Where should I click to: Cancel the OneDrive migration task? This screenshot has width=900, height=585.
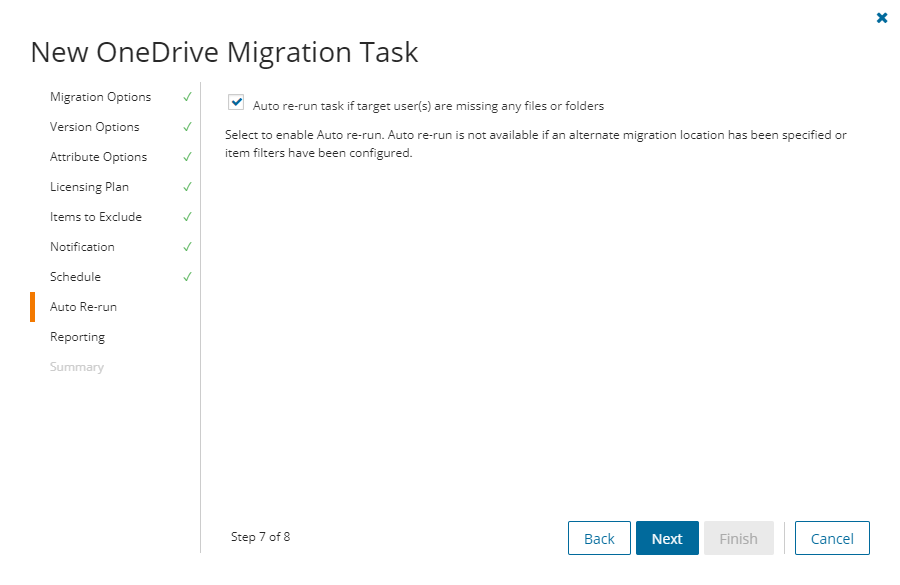pos(831,538)
